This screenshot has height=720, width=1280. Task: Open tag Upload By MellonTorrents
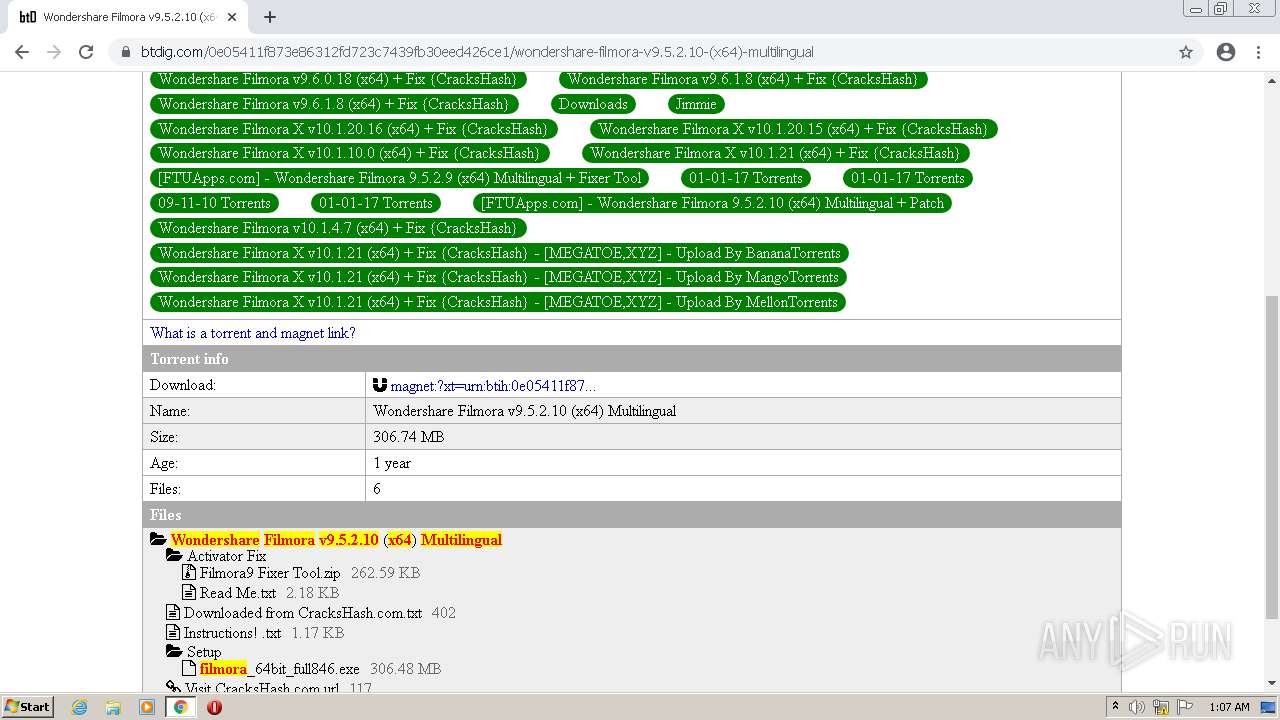tap(498, 302)
